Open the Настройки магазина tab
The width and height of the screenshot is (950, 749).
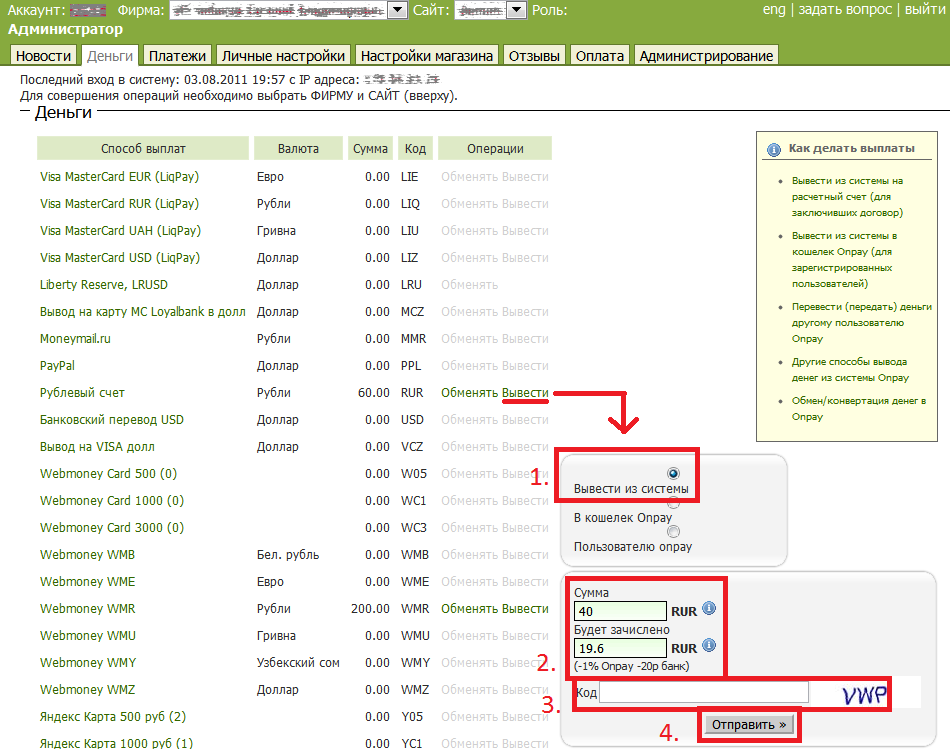(427, 56)
